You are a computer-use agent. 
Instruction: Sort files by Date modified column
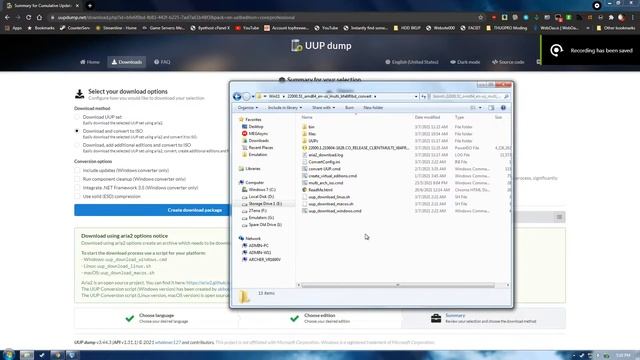point(427,118)
